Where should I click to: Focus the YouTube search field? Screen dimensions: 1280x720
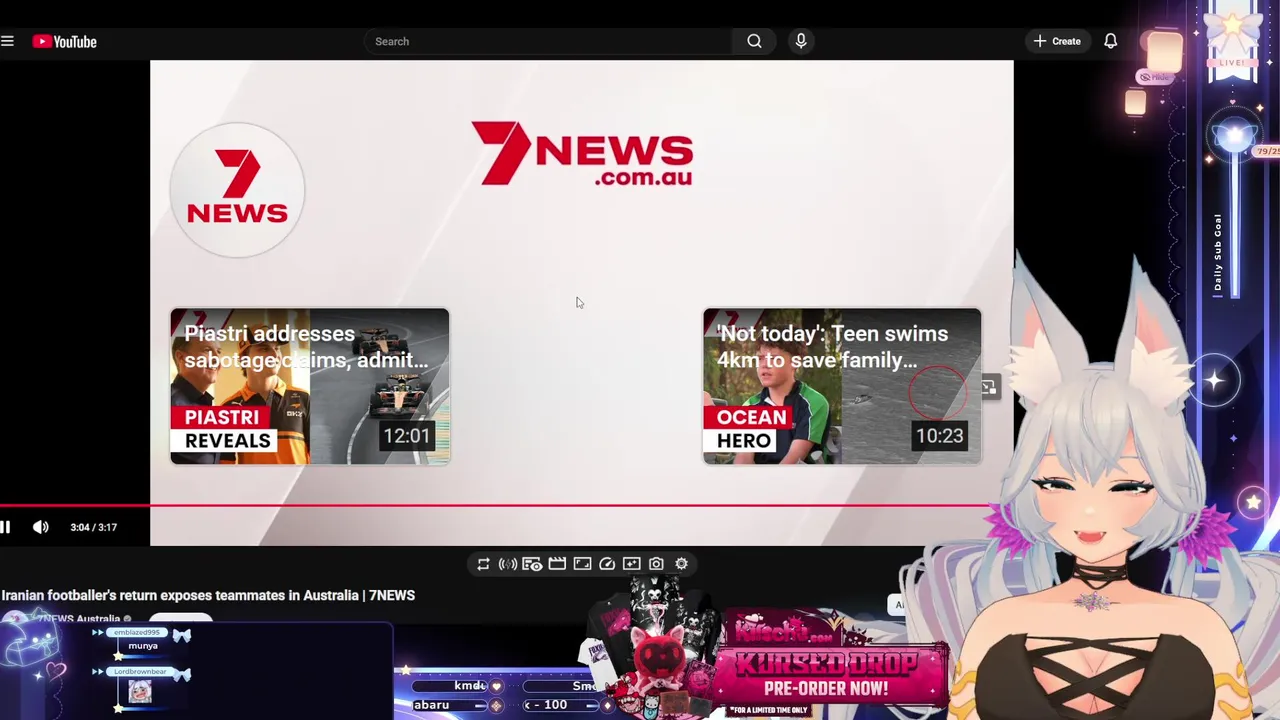[x=548, y=41]
